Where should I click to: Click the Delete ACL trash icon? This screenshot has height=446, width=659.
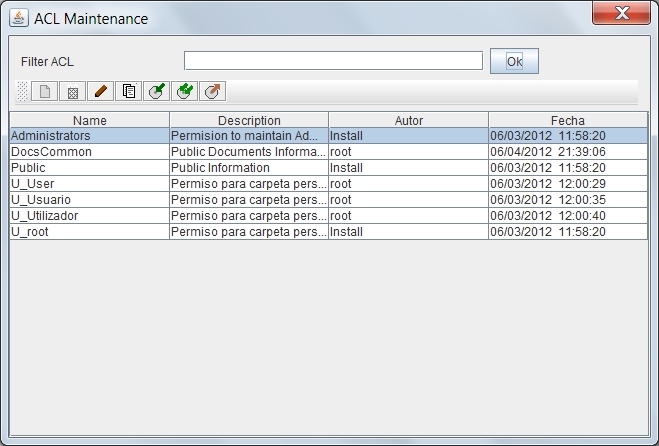pos(73,91)
